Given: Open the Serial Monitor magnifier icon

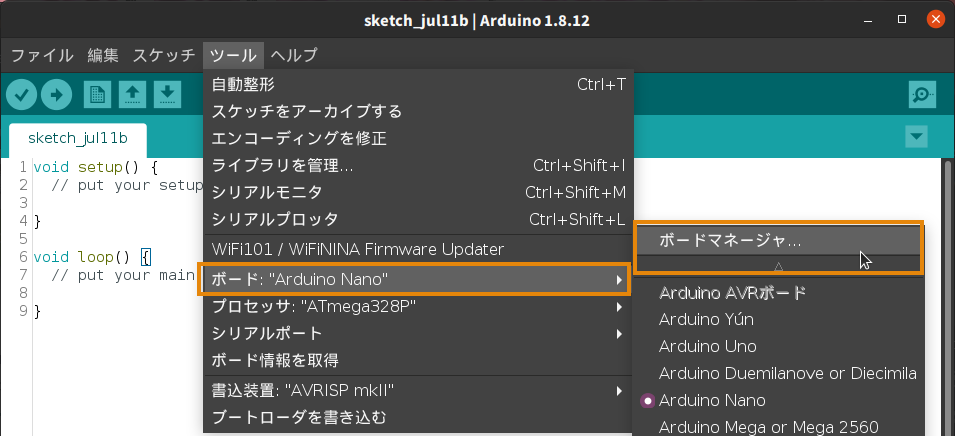Looking at the screenshot, I should (922, 95).
